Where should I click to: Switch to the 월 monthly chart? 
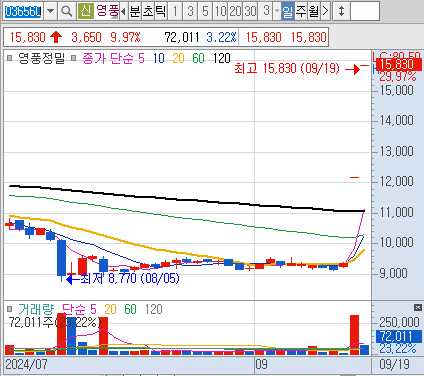(x=314, y=12)
